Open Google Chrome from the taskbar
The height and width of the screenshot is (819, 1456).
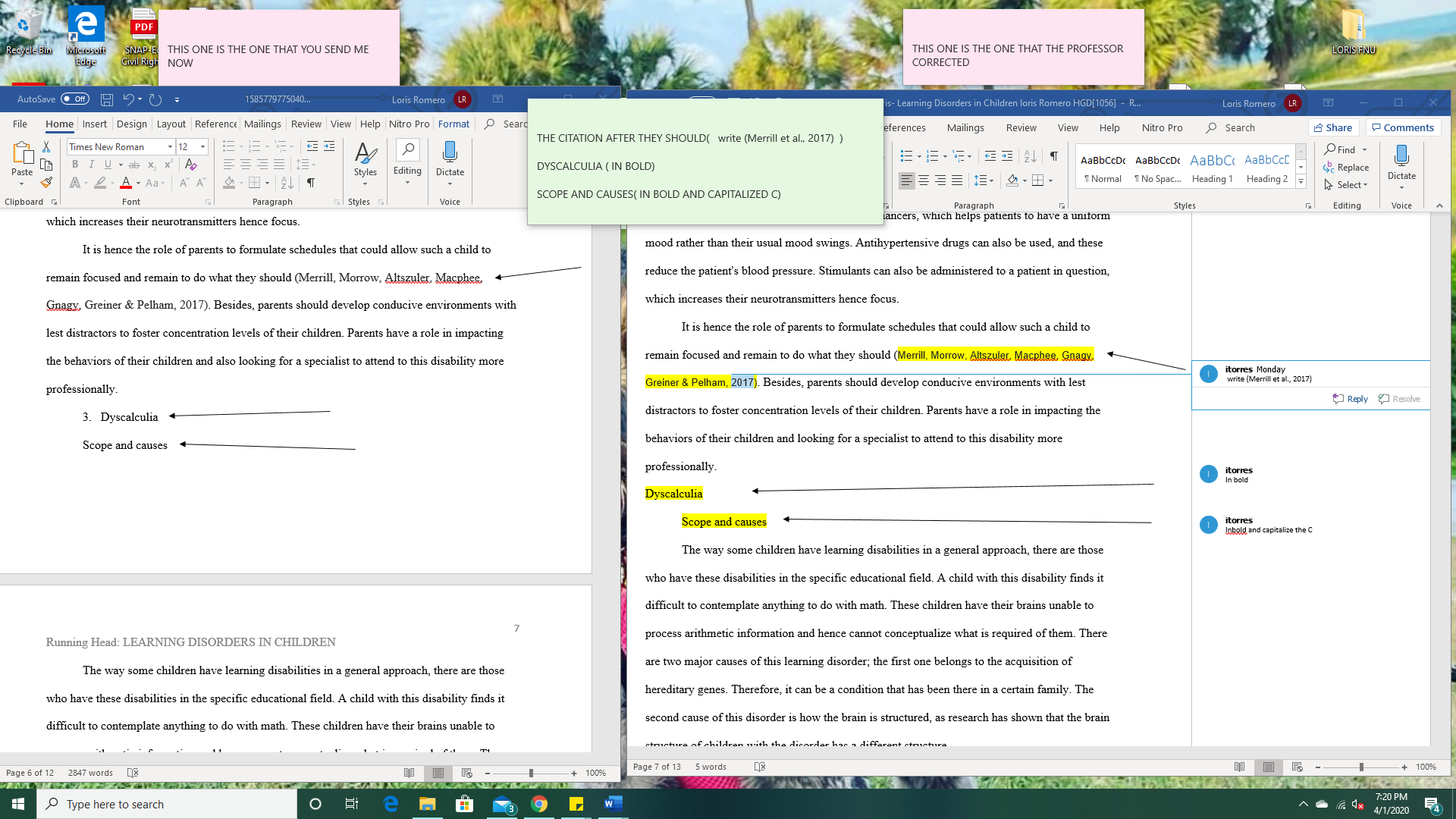pos(539,804)
